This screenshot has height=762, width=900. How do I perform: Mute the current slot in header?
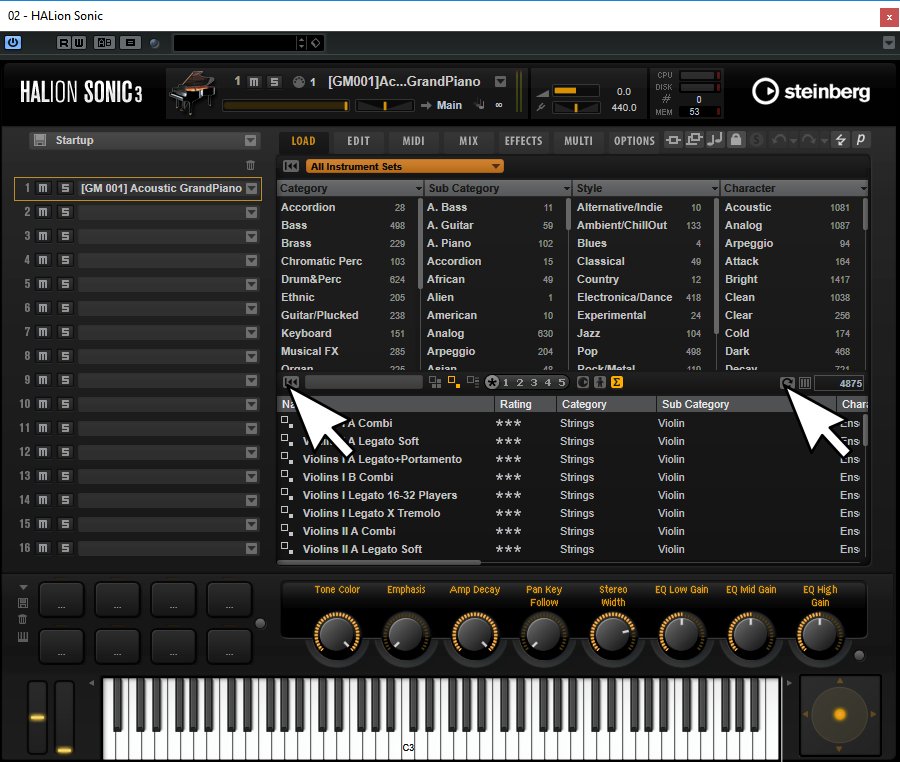(x=254, y=81)
